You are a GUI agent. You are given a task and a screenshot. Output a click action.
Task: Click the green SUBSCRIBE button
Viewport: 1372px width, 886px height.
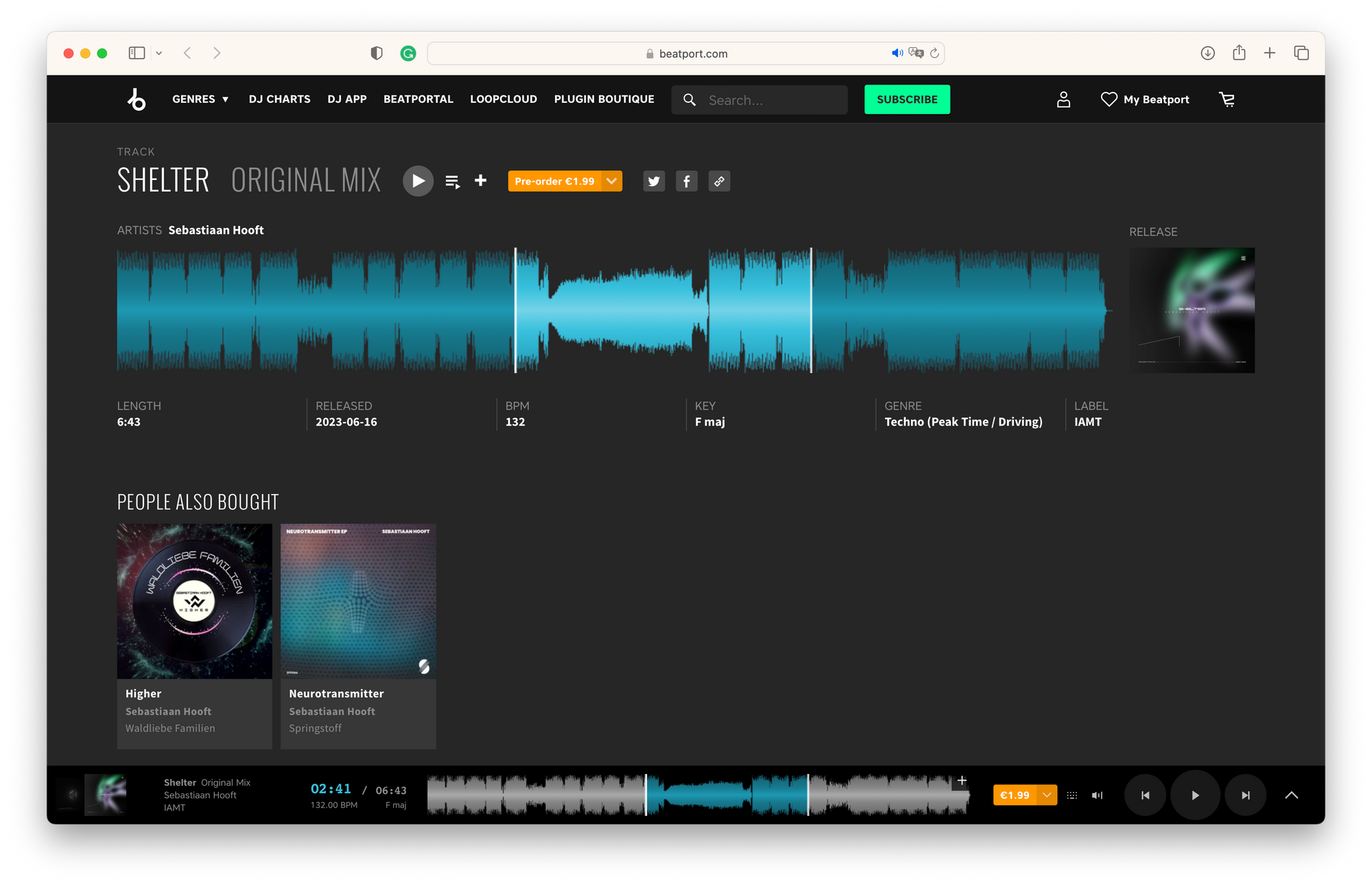907,100
